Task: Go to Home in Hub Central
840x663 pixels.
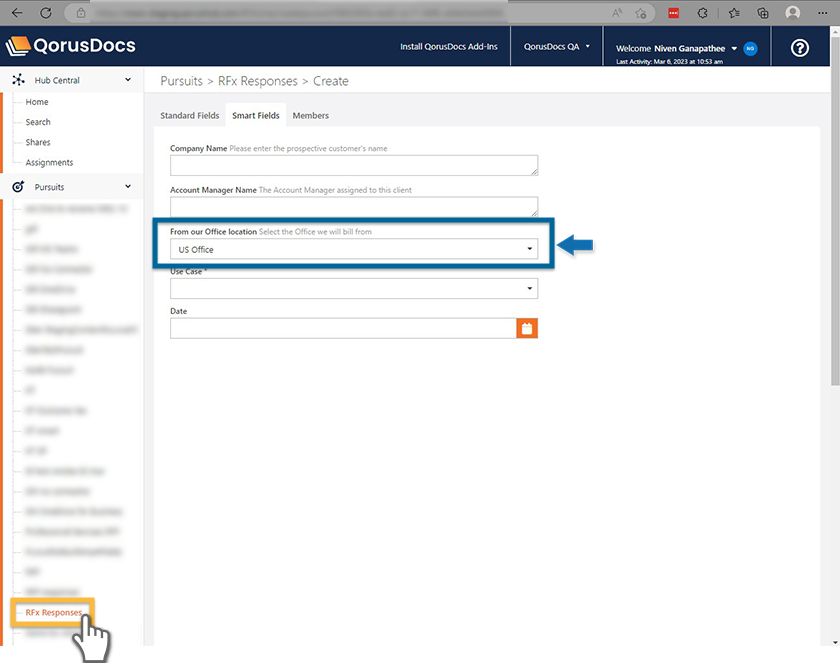Action: click(x=37, y=102)
